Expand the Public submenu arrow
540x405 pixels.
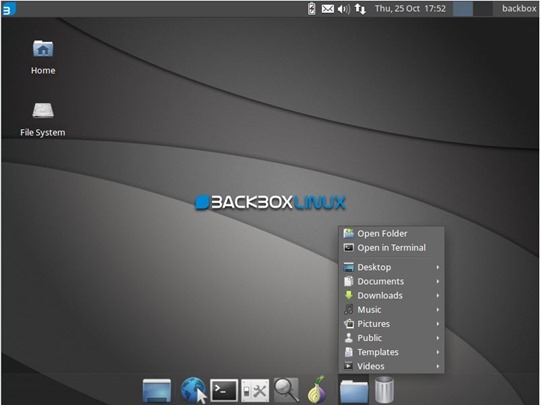(x=438, y=338)
